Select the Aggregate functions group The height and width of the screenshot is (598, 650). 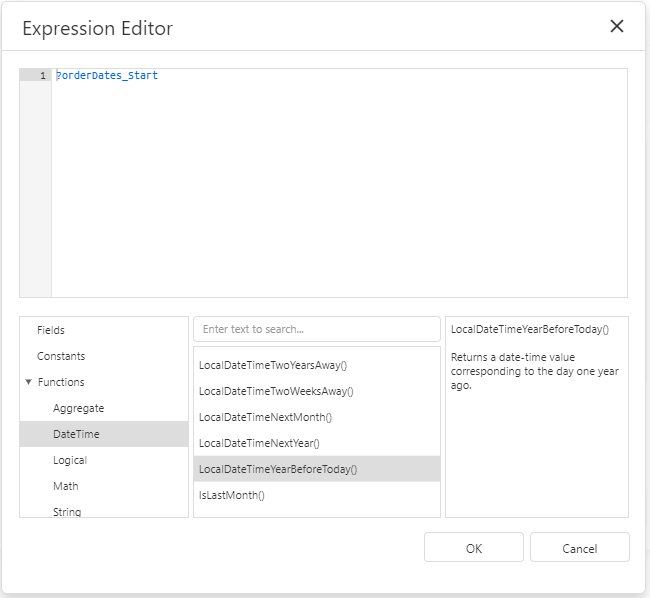point(104,408)
